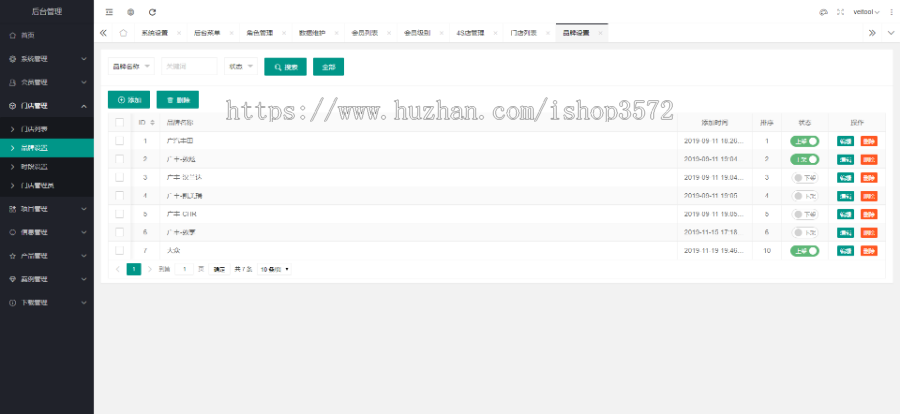This screenshot has height=414, width=900.
Task: Switch to the 会员列表 tab
Action: coord(364,33)
